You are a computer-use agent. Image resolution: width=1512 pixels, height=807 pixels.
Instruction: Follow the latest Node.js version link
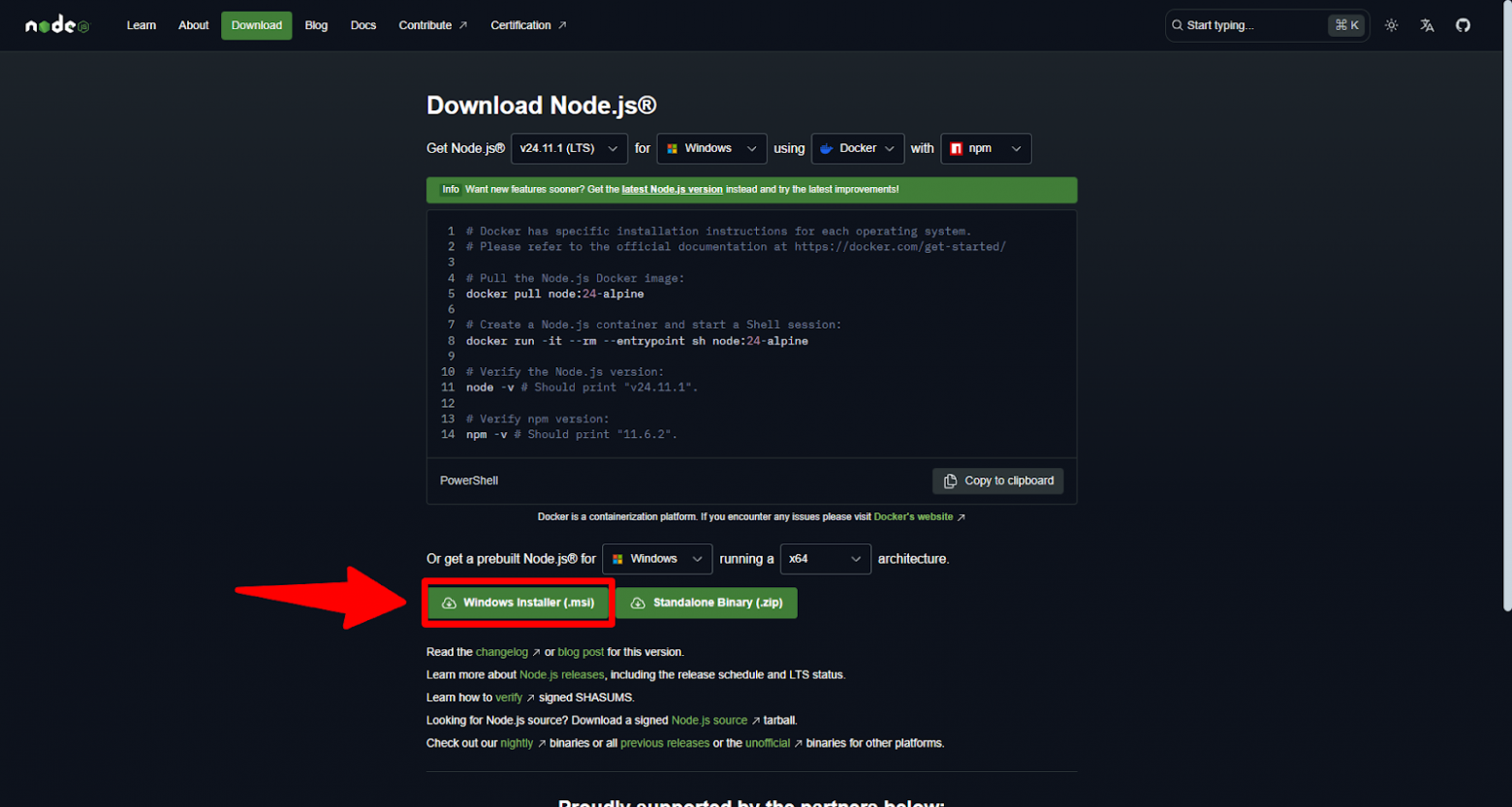pos(673,189)
